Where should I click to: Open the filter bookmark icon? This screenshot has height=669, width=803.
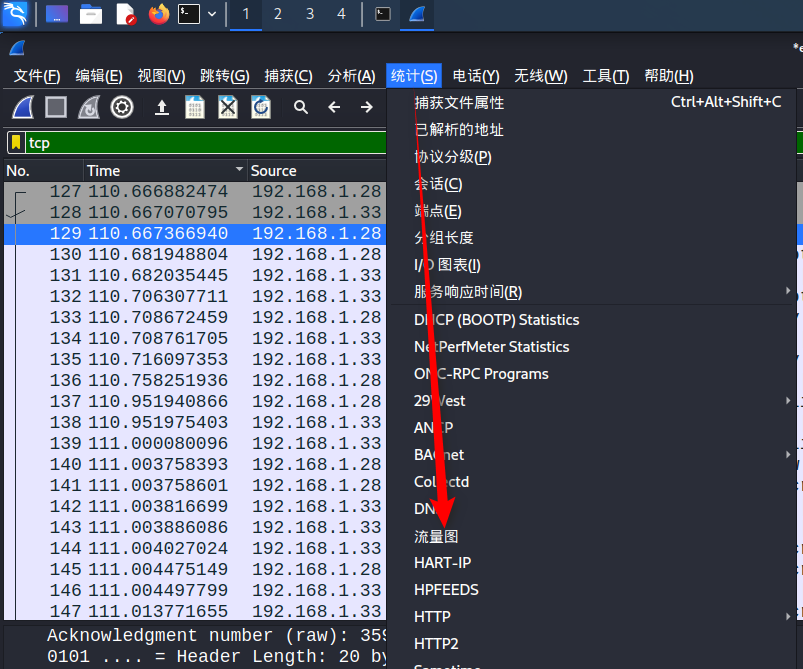[x=16, y=142]
